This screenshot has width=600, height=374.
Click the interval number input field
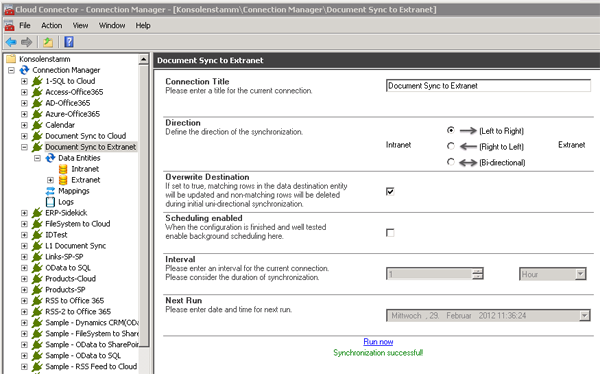pyautogui.click(x=429, y=274)
